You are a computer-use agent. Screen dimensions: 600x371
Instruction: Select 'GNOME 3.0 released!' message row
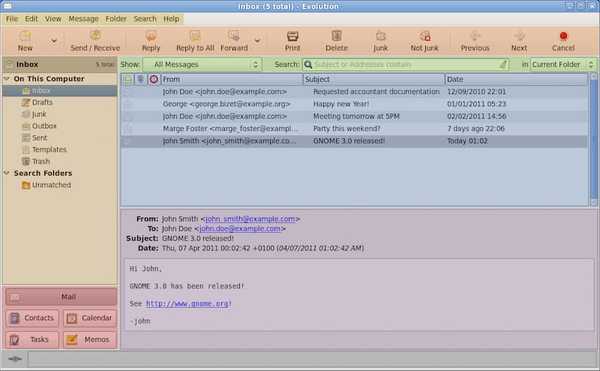pos(354,141)
